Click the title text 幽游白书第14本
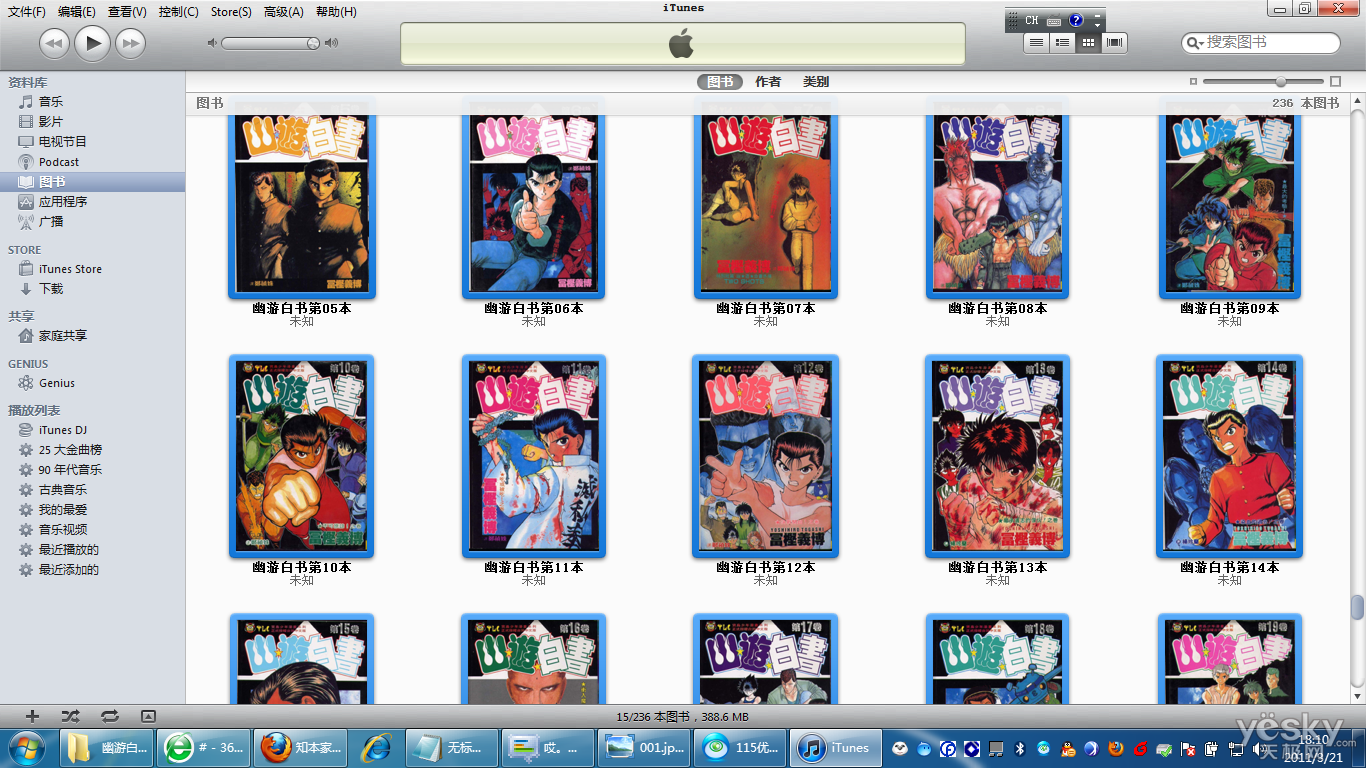The height and width of the screenshot is (768, 1366). [1229, 567]
